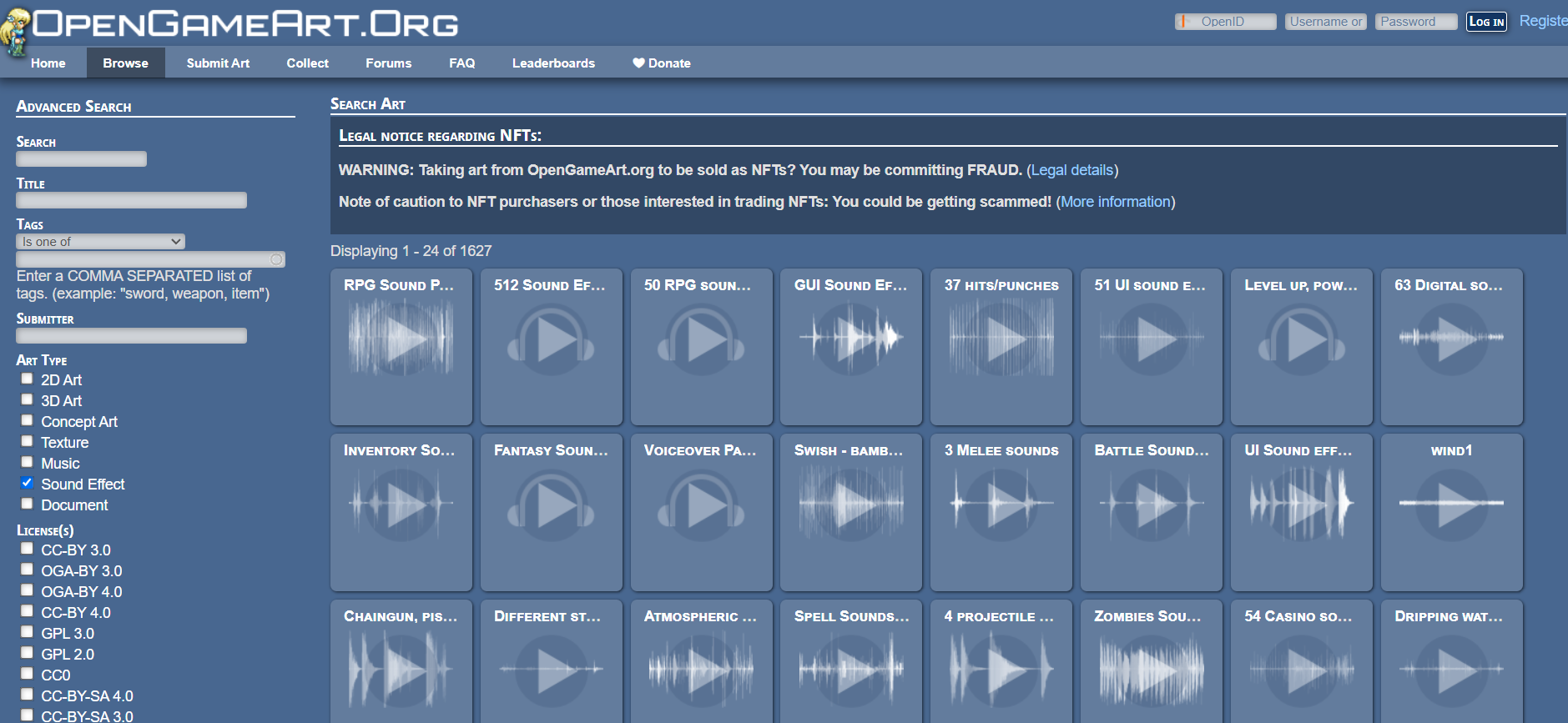1568x723 pixels.
Task: Click the Submitter input field
Action: click(131, 336)
